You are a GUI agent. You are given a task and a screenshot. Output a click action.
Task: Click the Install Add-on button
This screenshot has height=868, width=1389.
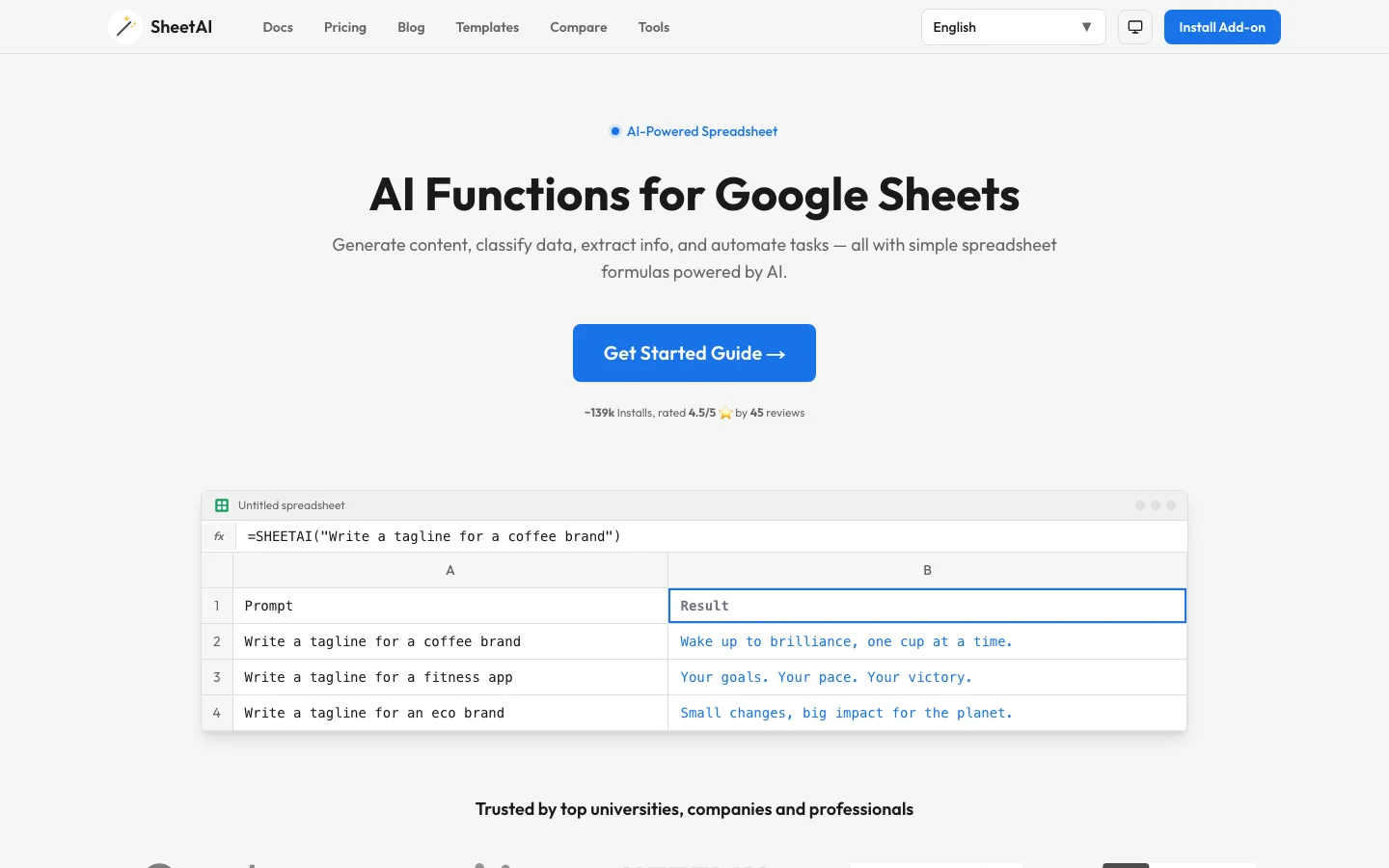pyautogui.click(x=1222, y=27)
